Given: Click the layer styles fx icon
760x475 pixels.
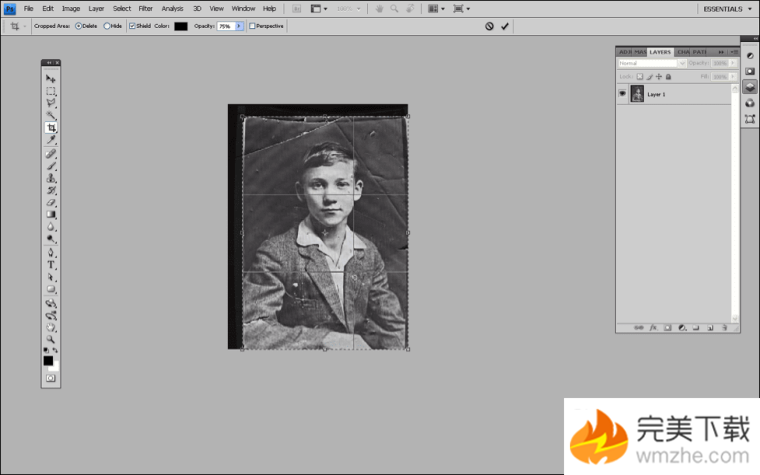Looking at the screenshot, I should [x=651, y=327].
